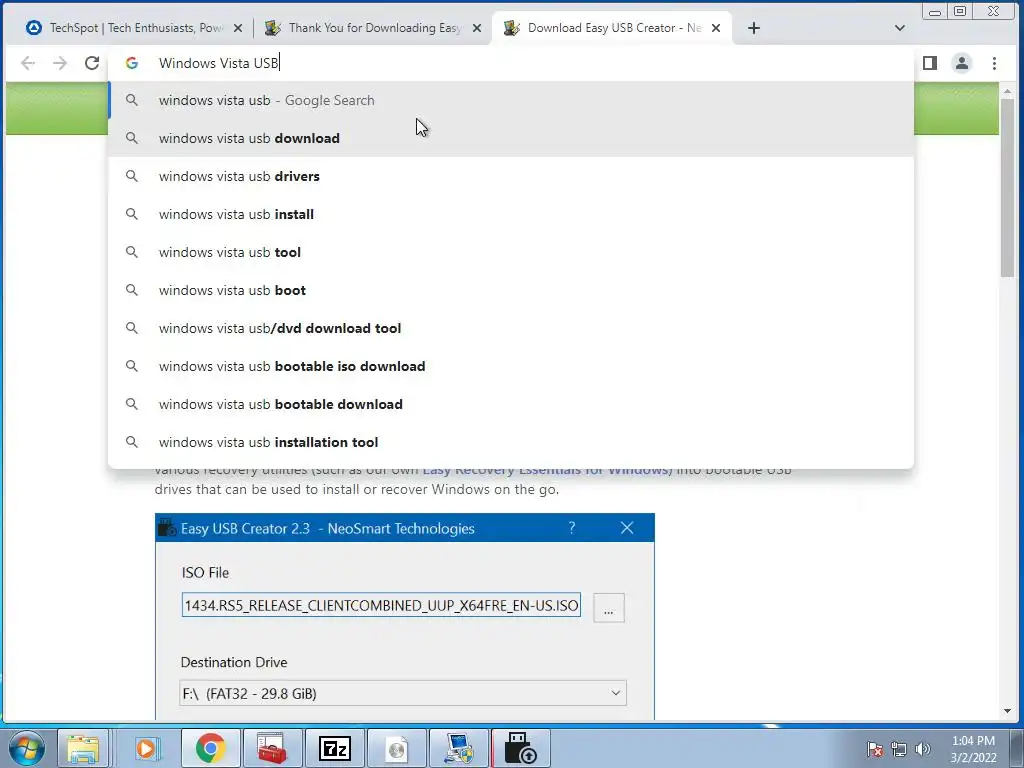The image size is (1024, 768).
Task: Open Windows Media Player from taskbar
Action: [146, 748]
